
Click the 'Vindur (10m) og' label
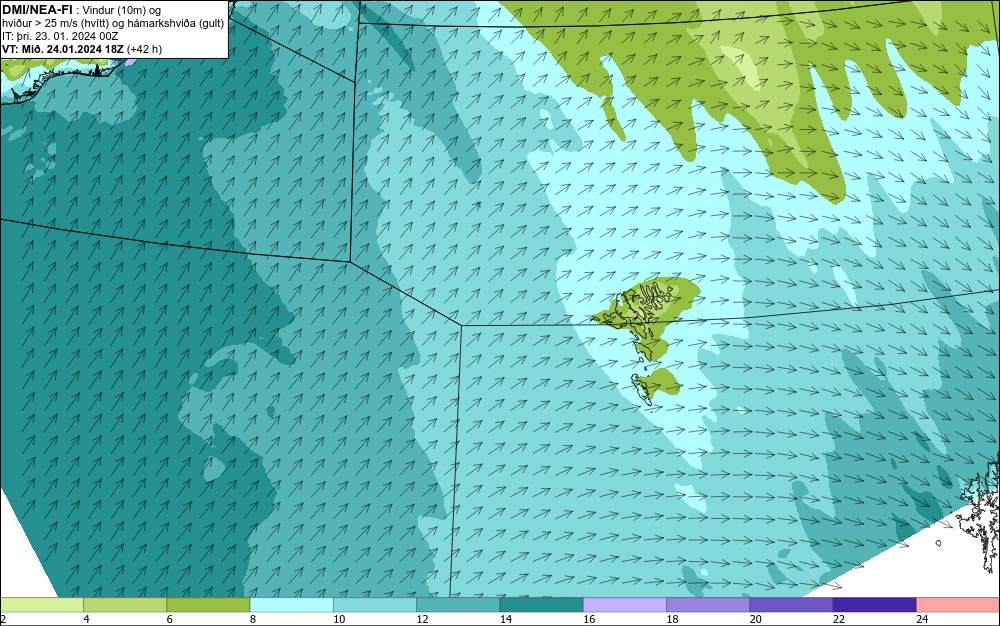coord(122,10)
